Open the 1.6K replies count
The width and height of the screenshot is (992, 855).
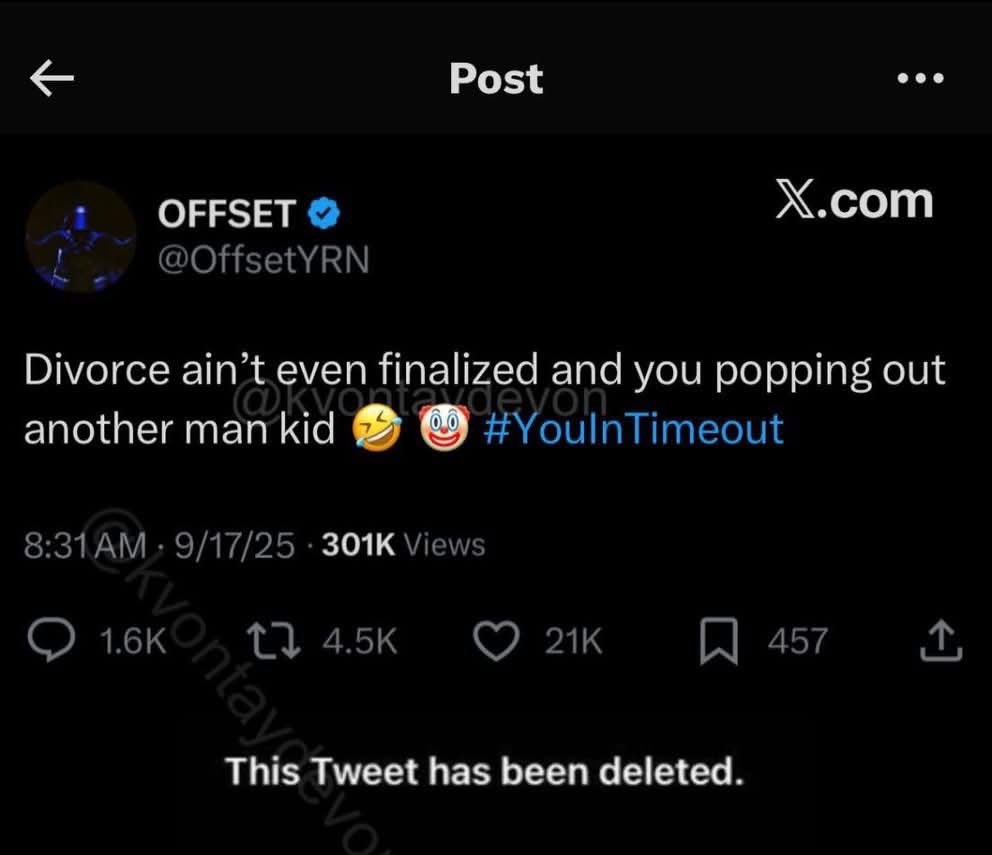click(134, 641)
